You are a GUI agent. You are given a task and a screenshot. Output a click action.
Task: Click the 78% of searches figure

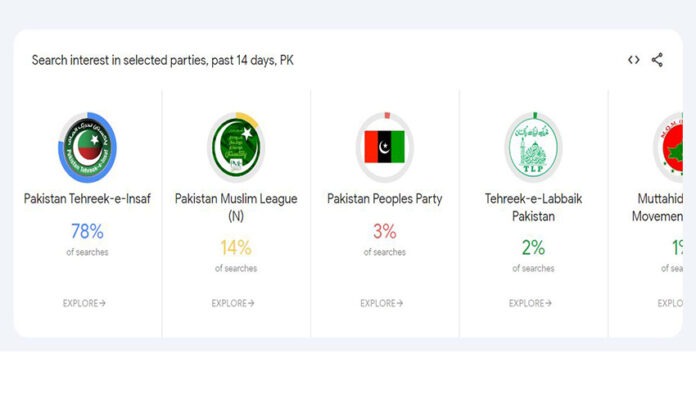(87, 232)
